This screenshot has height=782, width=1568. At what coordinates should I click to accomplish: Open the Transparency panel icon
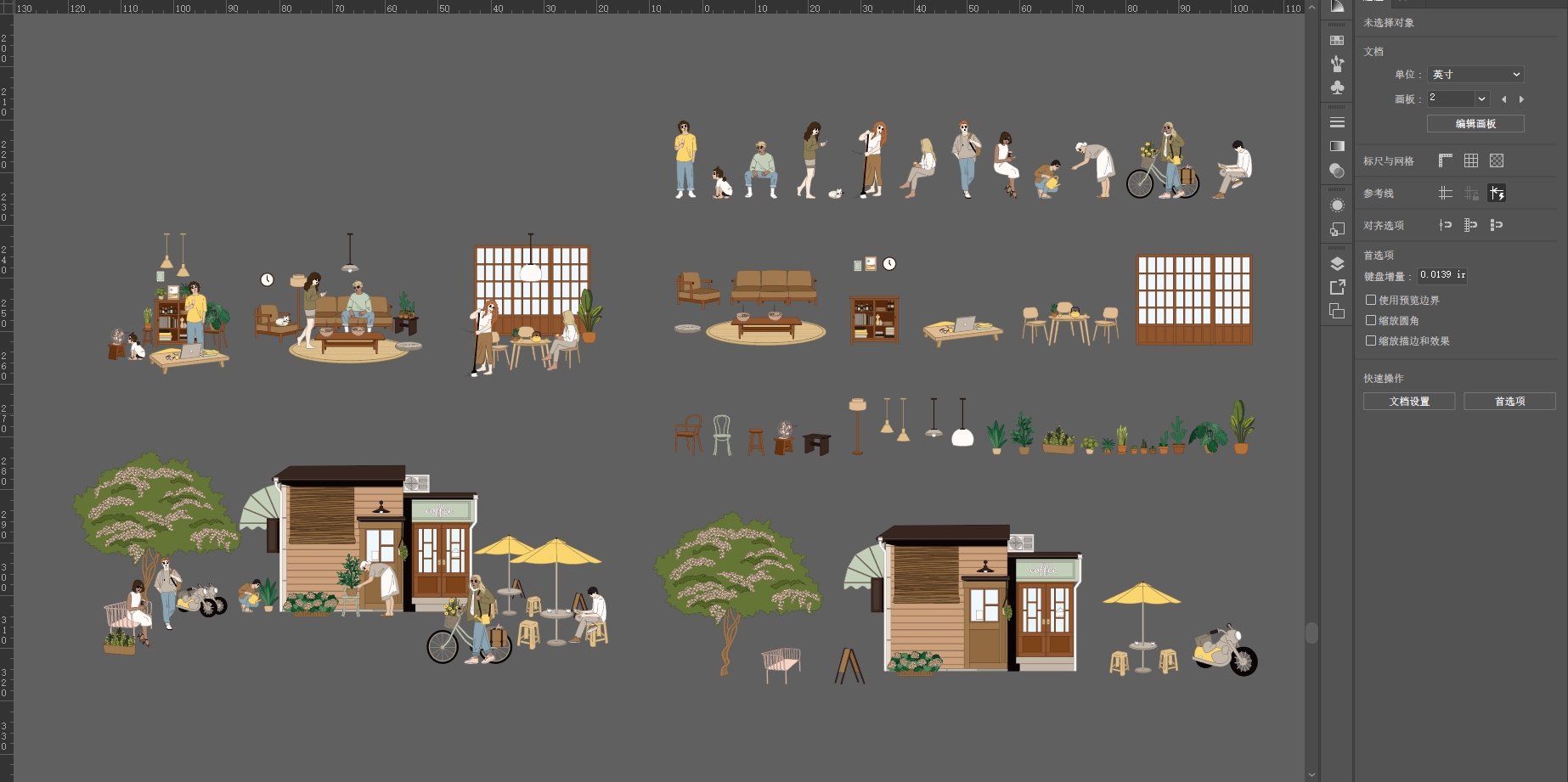(x=1337, y=171)
